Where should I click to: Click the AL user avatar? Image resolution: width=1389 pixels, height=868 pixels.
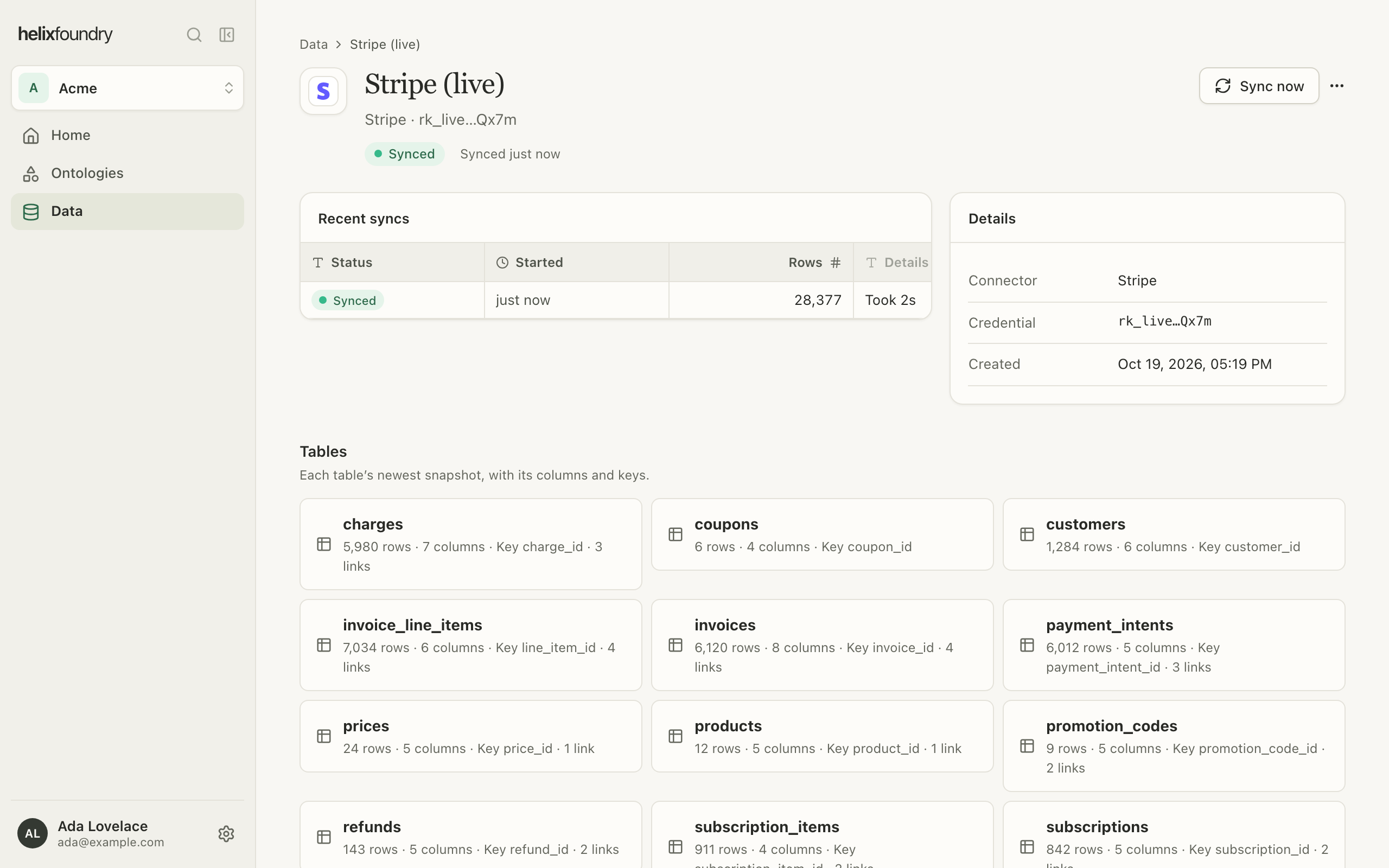click(x=32, y=834)
